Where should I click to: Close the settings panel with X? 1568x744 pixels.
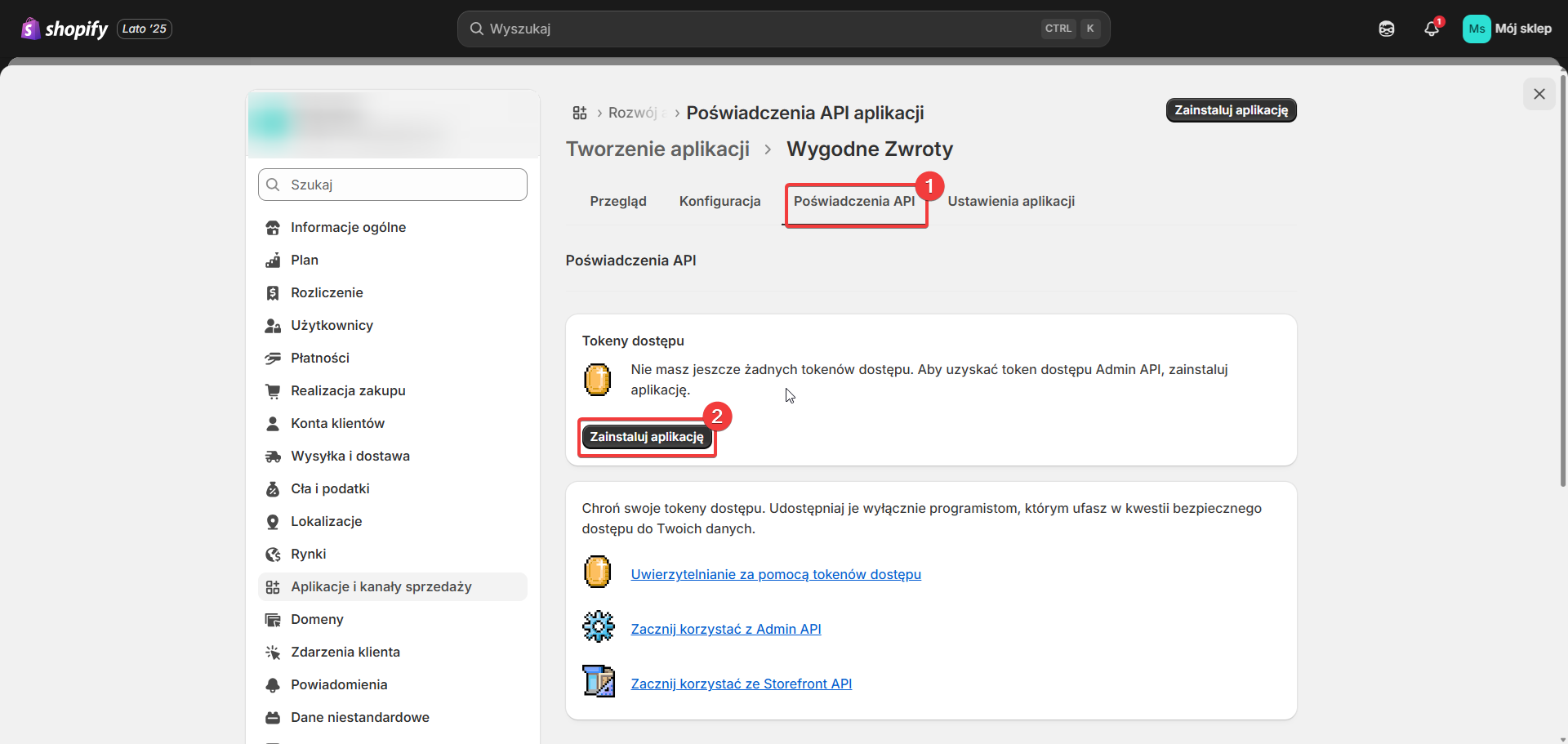click(1539, 94)
